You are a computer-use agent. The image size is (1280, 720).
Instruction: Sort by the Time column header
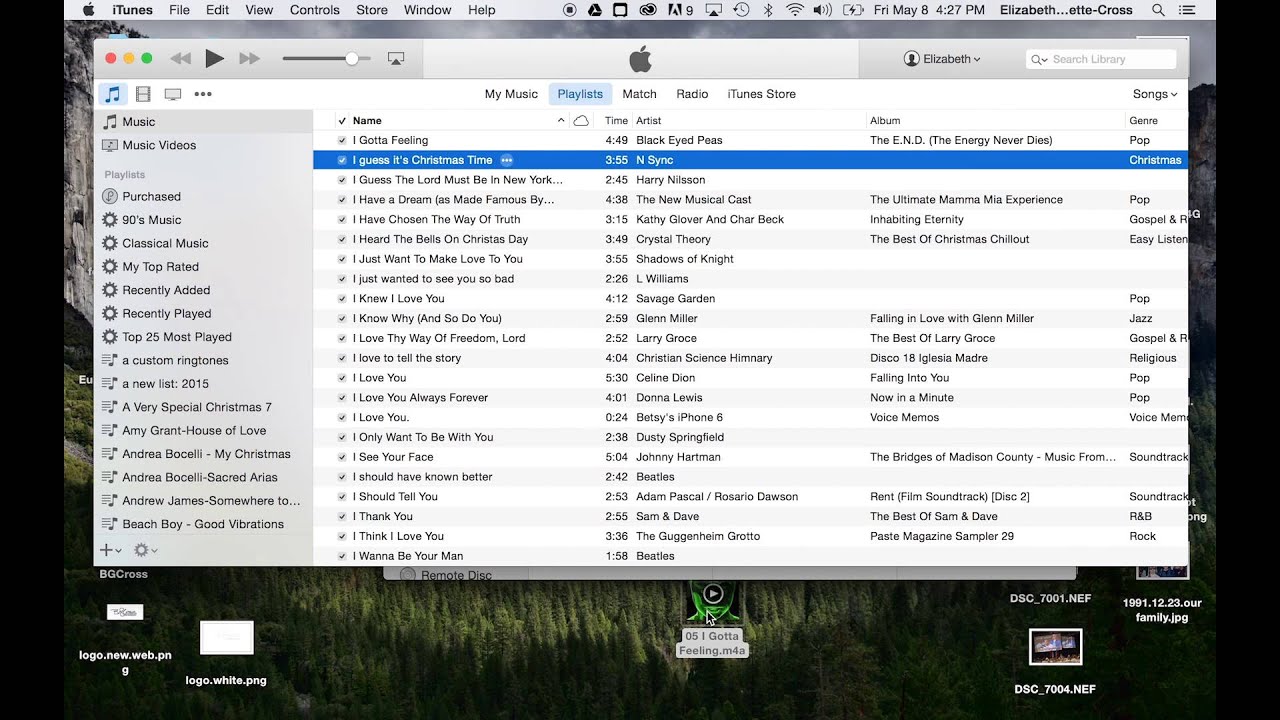[616, 120]
